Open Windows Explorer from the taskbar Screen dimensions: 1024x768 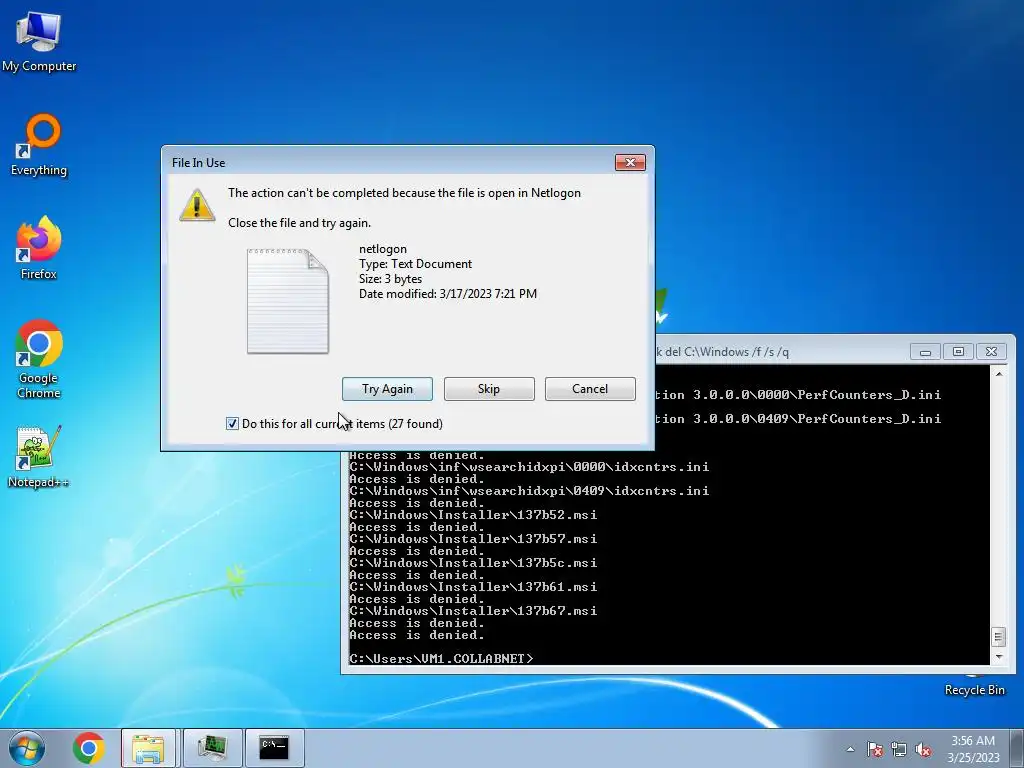click(148, 748)
